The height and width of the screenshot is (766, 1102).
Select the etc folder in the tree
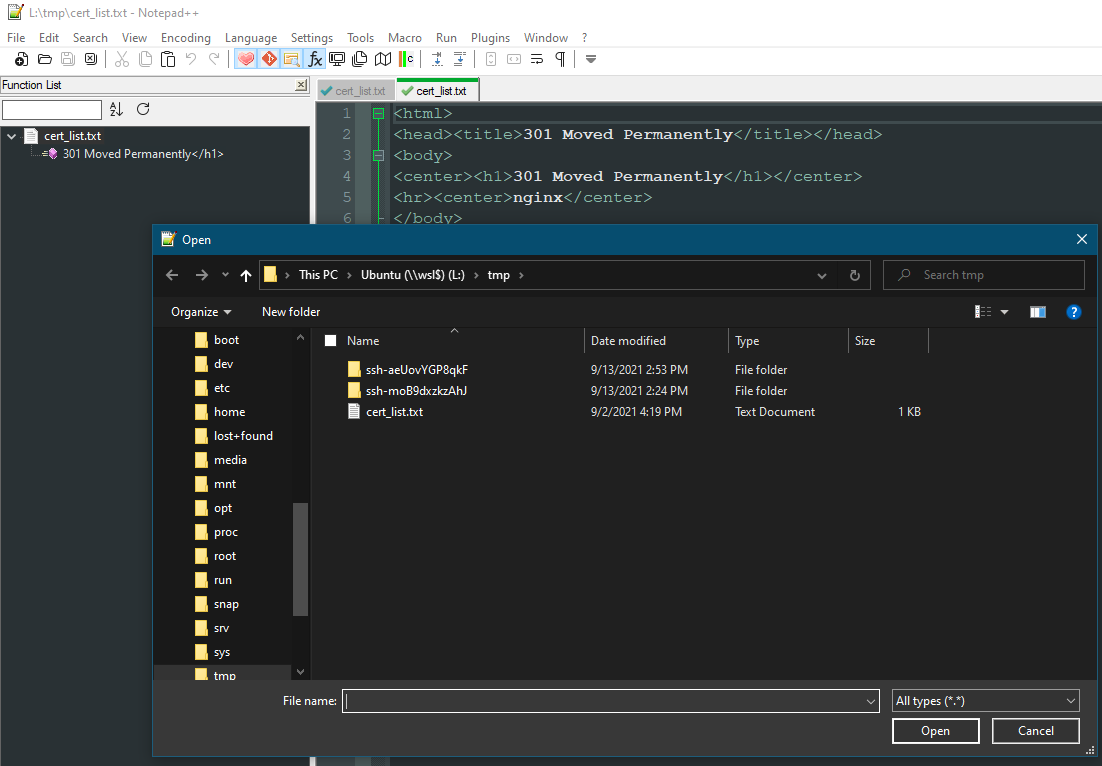click(221, 388)
